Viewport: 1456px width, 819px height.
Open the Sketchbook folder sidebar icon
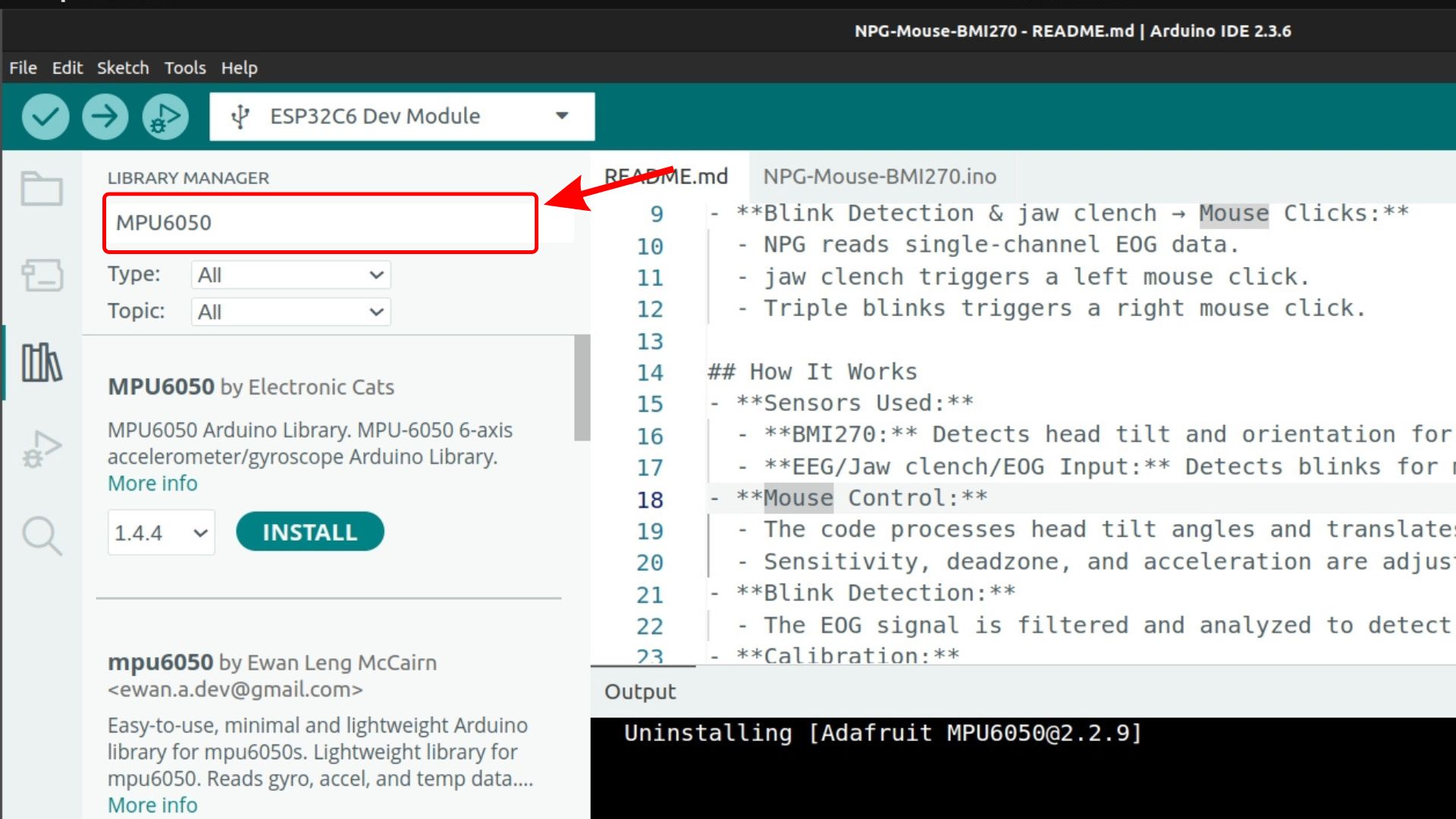pyautogui.click(x=42, y=188)
